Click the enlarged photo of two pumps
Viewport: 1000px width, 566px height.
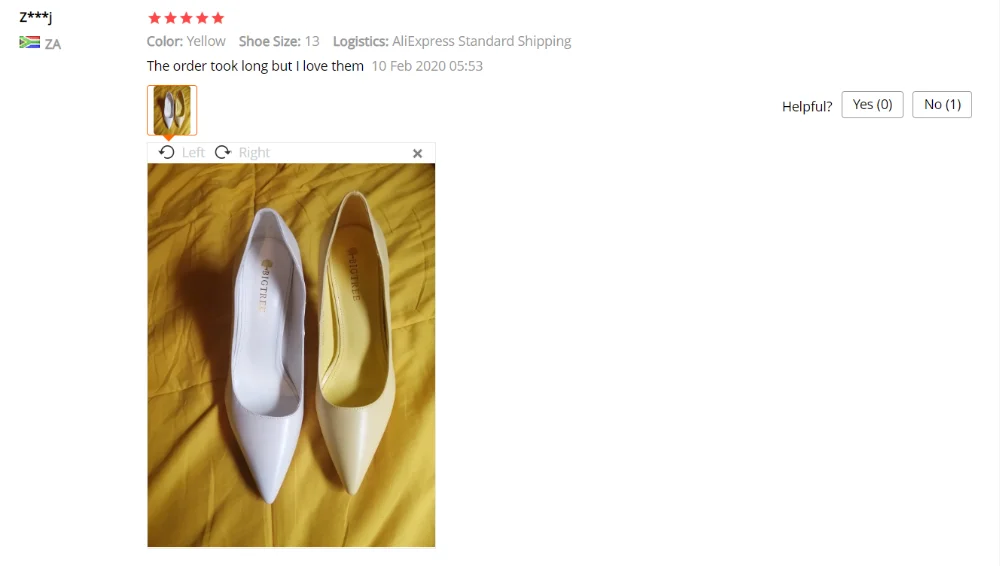tap(291, 355)
